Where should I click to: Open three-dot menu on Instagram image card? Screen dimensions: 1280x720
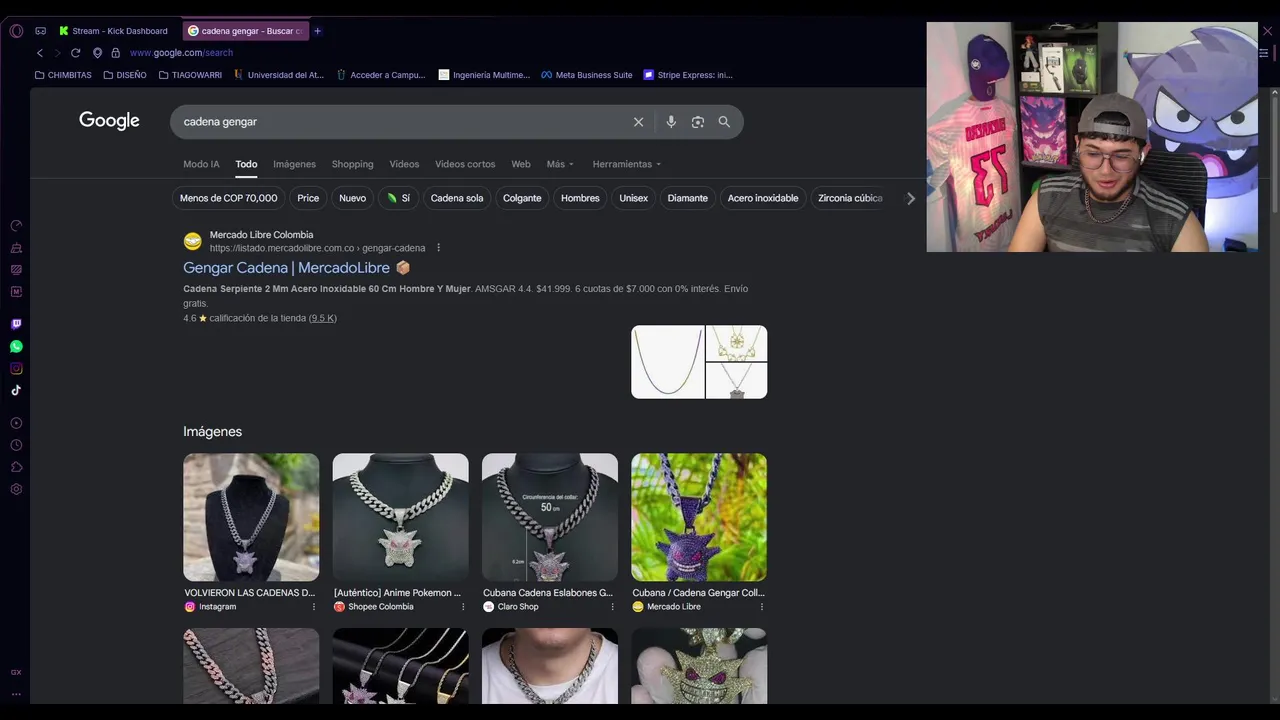(x=313, y=607)
